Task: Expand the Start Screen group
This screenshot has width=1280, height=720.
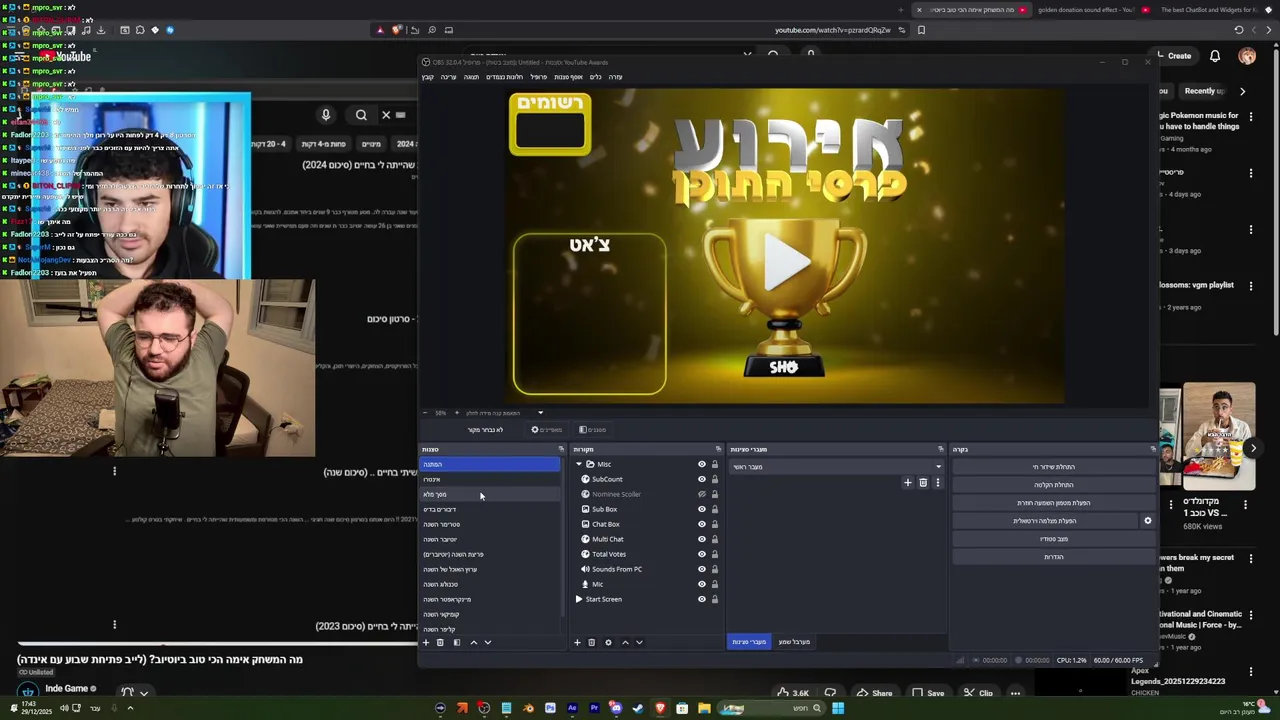Action: point(578,599)
